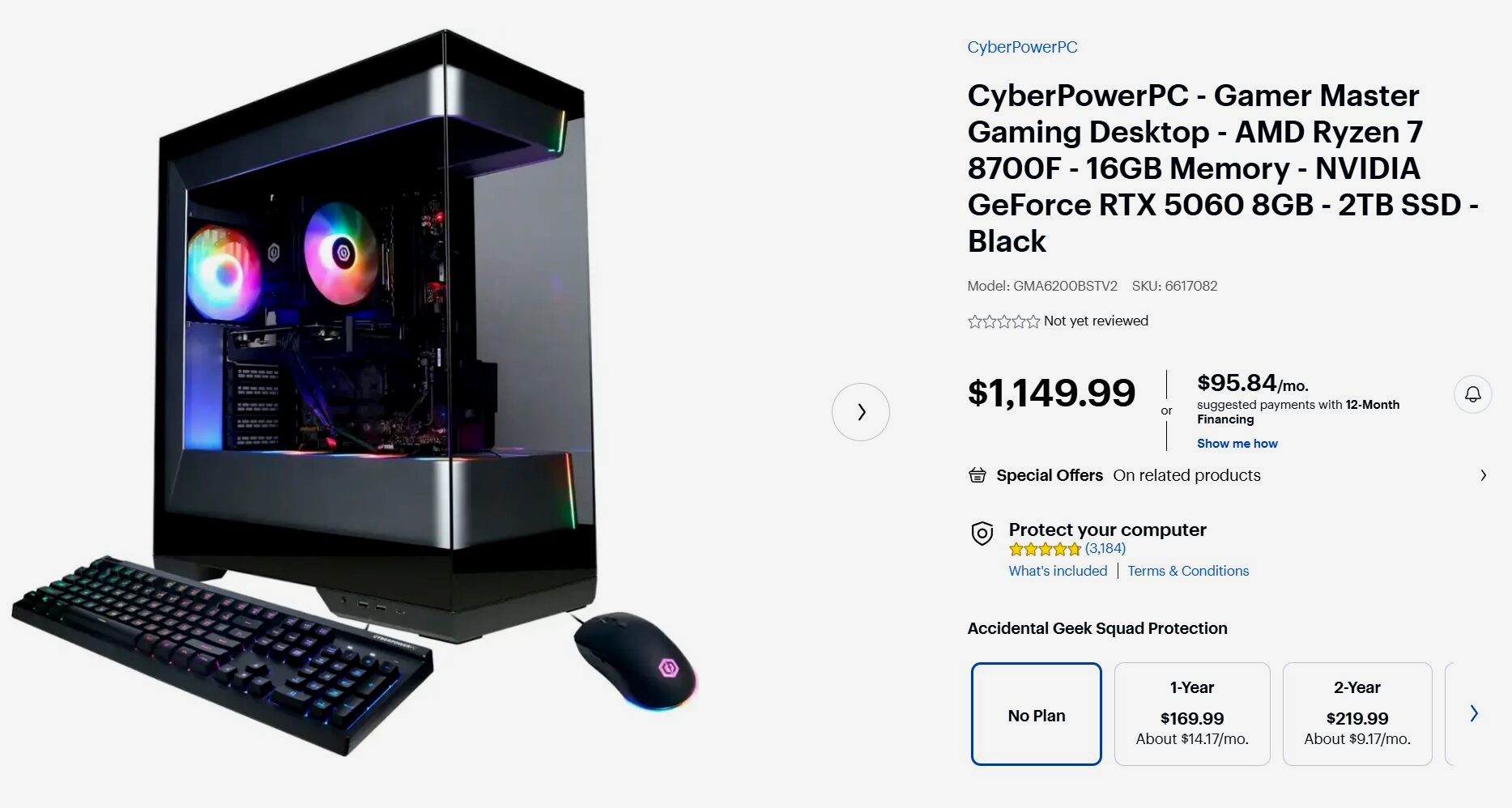
Task: Click the empty rating stars
Action: 1003,321
